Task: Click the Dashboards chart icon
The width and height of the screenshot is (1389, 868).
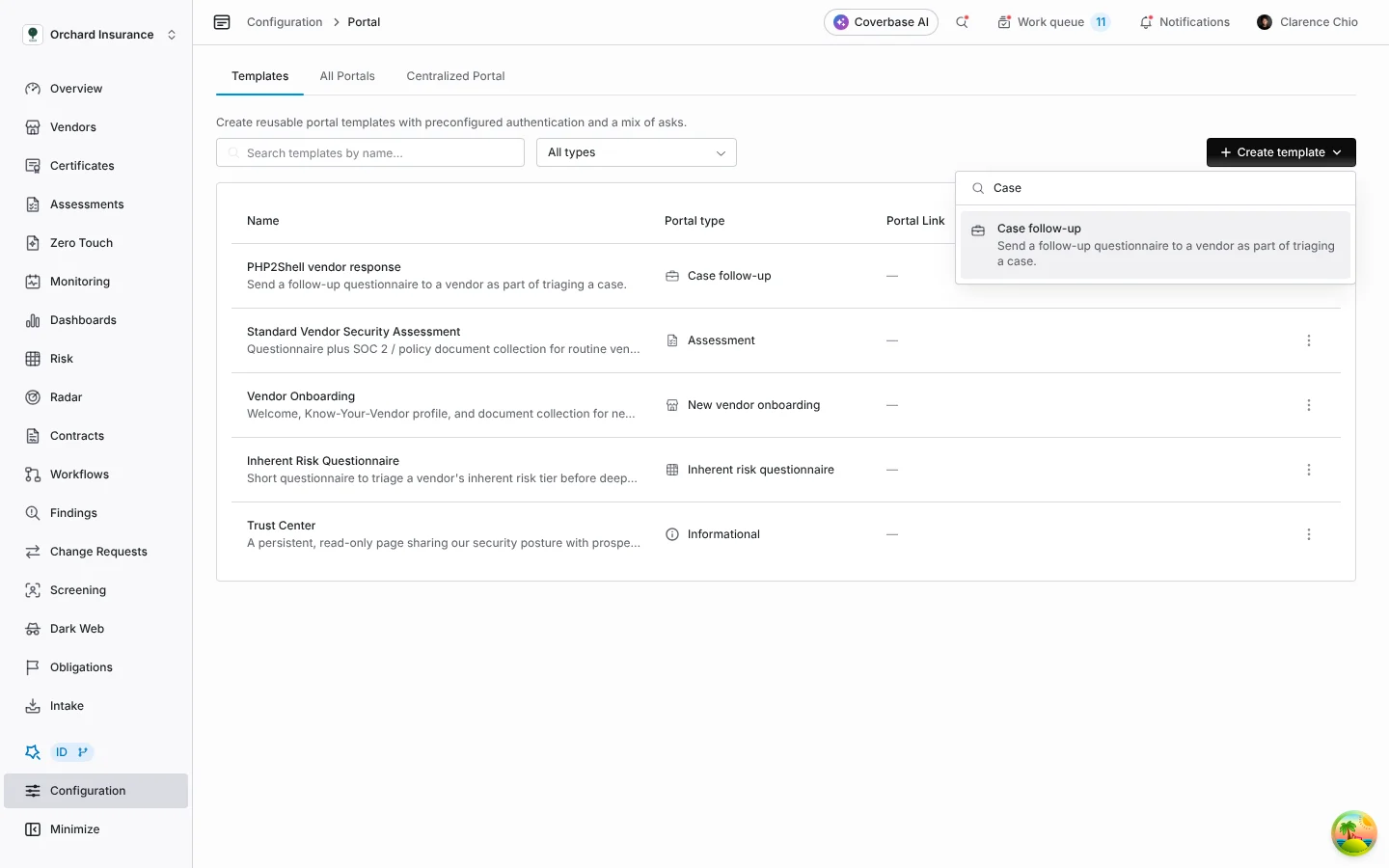Action: click(33, 320)
